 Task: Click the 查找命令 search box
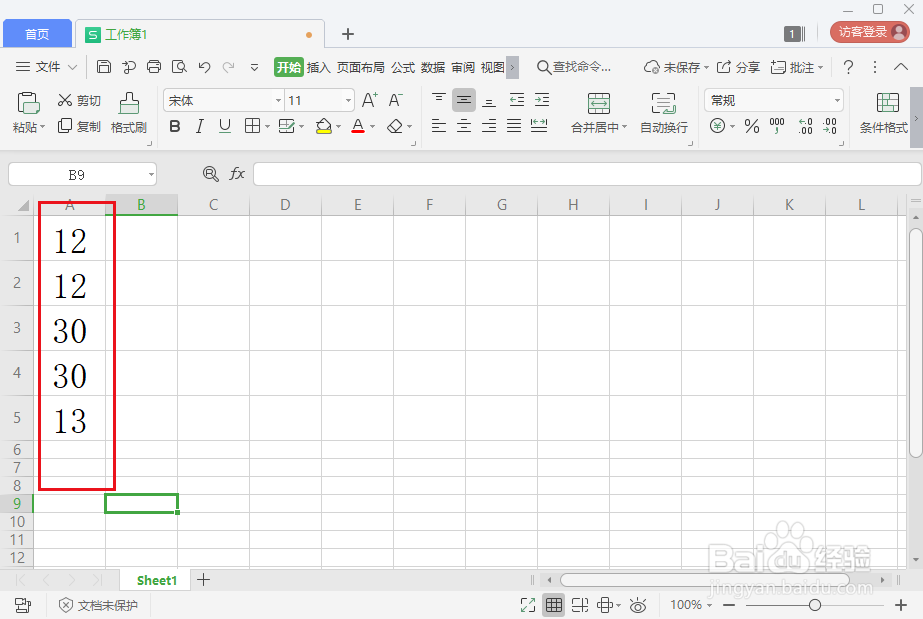(x=575, y=67)
